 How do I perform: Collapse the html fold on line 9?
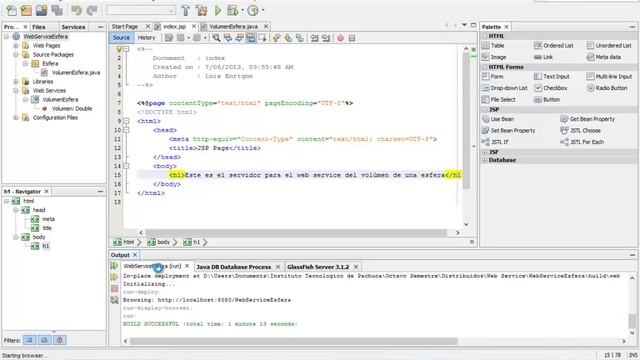pos(126,121)
